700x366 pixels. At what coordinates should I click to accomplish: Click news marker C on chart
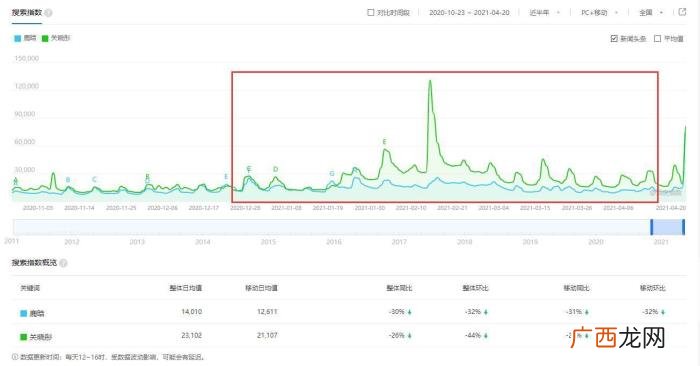94,179
